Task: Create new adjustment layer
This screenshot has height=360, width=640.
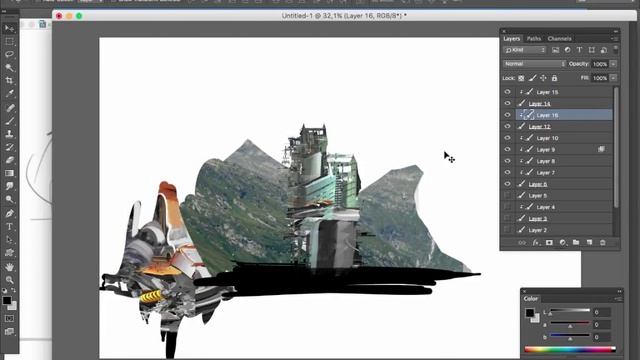Action: click(562, 242)
